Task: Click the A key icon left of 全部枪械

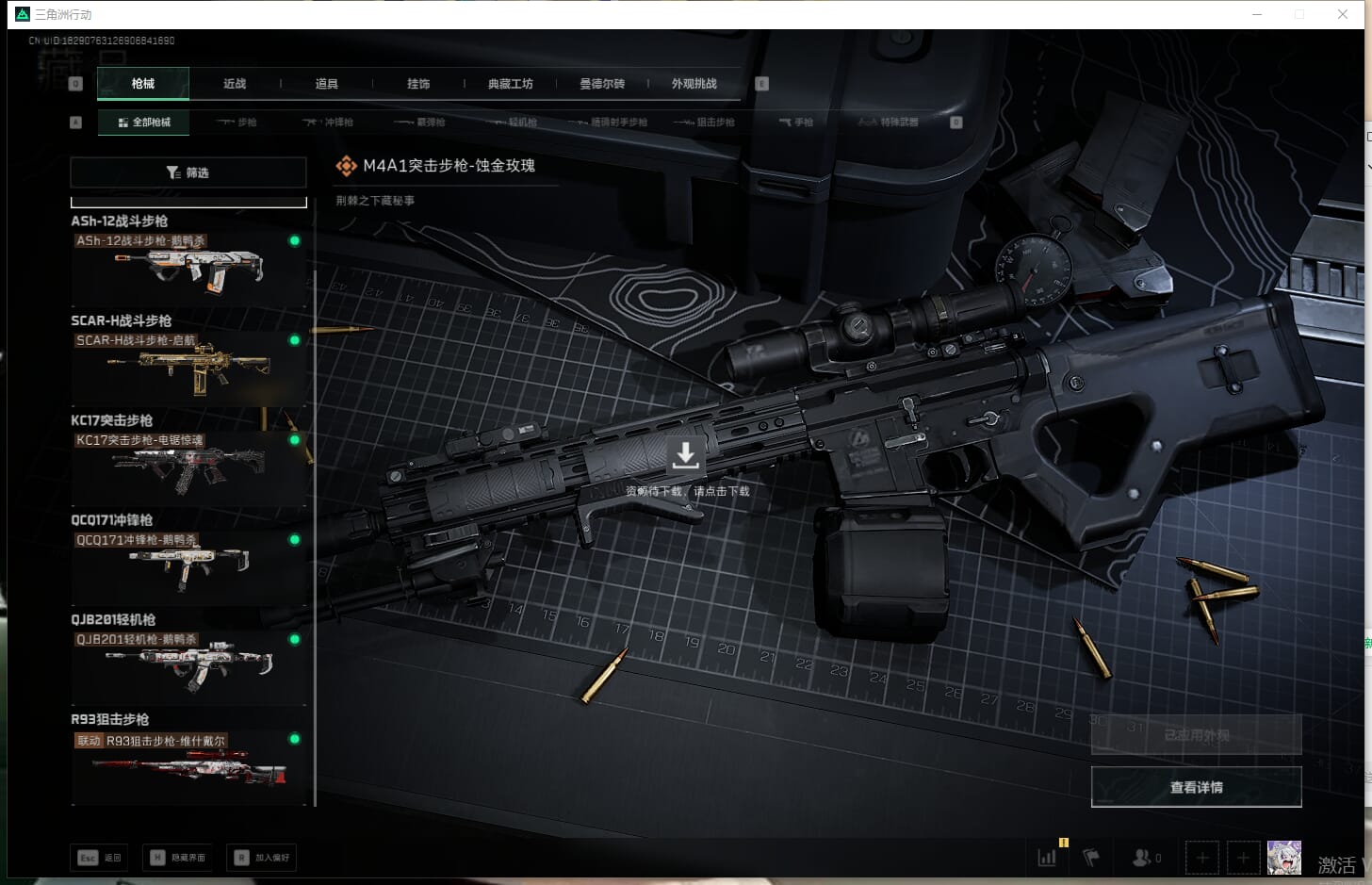Action: tap(76, 123)
